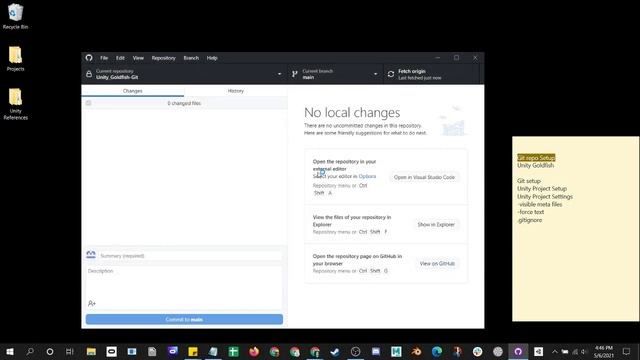Click the View on GitHub button

tap(437, 264)
